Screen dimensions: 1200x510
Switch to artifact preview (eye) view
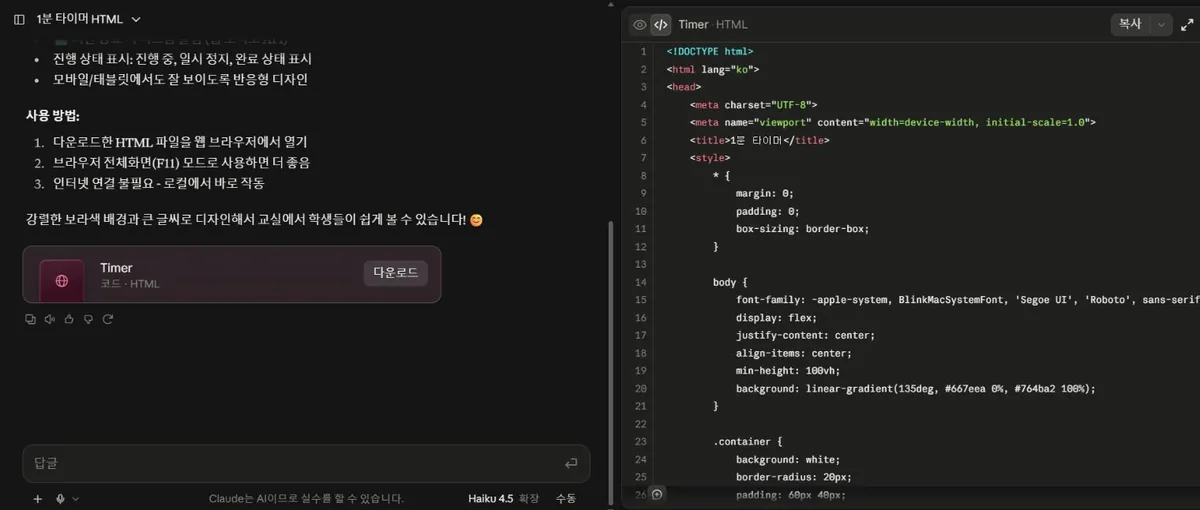click(x=640, y=24)
